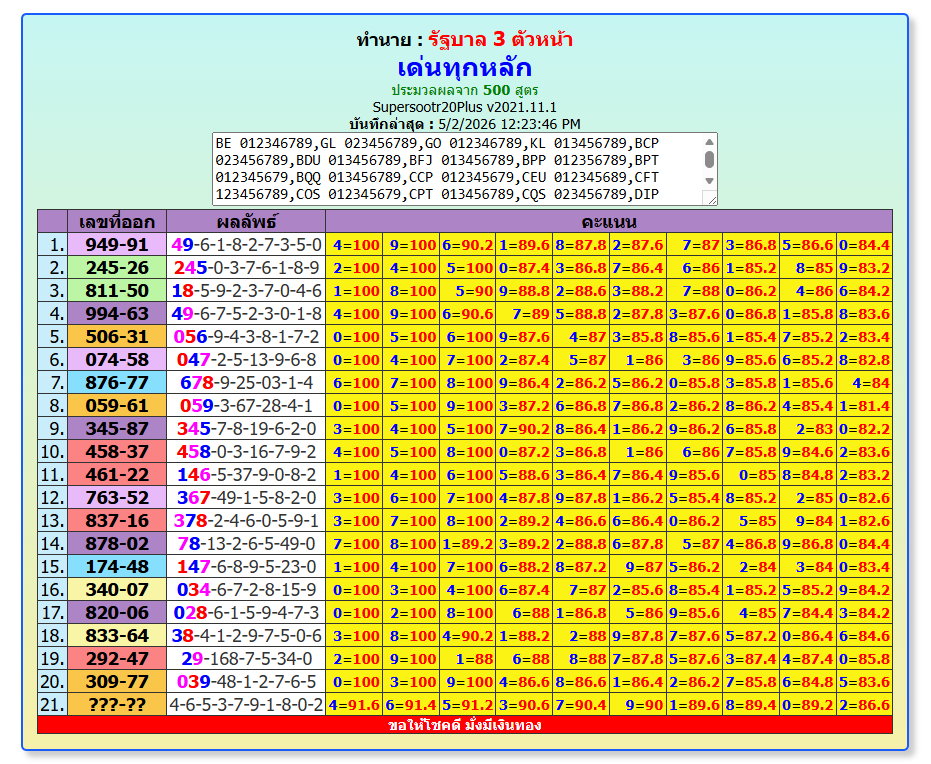Click score 4=91.6 in row 21

click(x=354, y=705)
